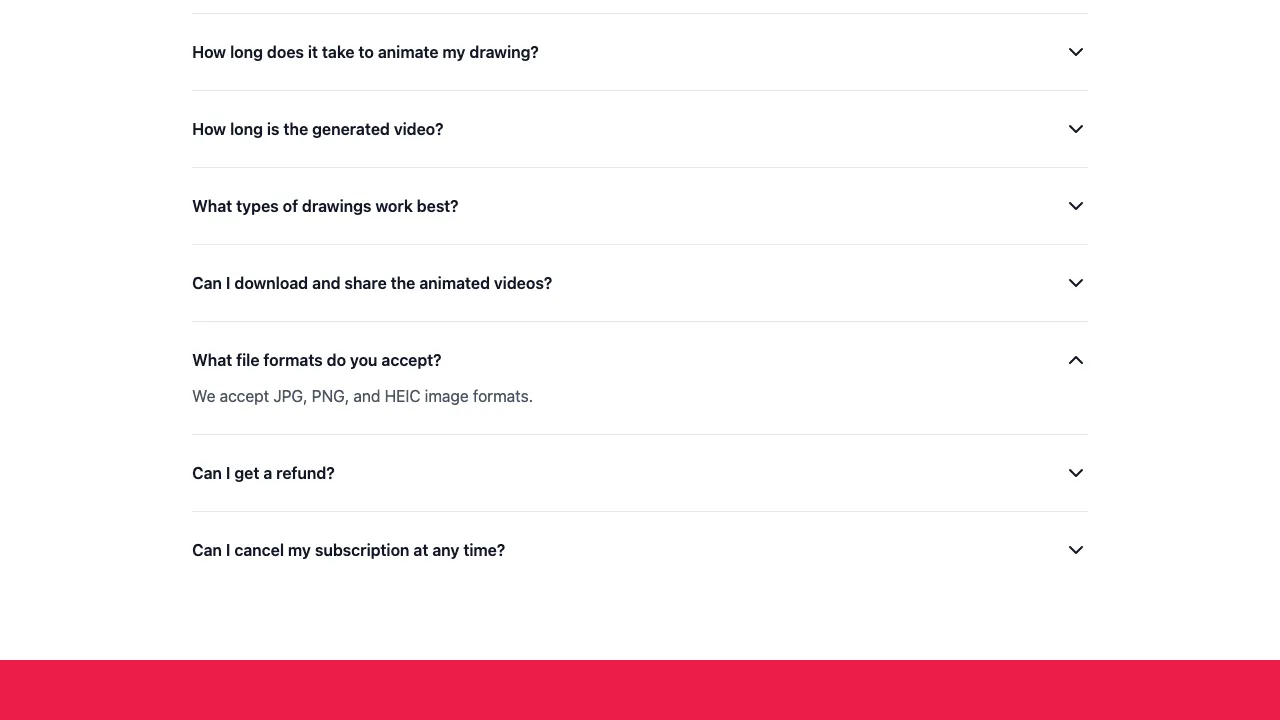Open the 'Can I get a refund?' question
The image size is (1280, 720).
tap(263, 473)
